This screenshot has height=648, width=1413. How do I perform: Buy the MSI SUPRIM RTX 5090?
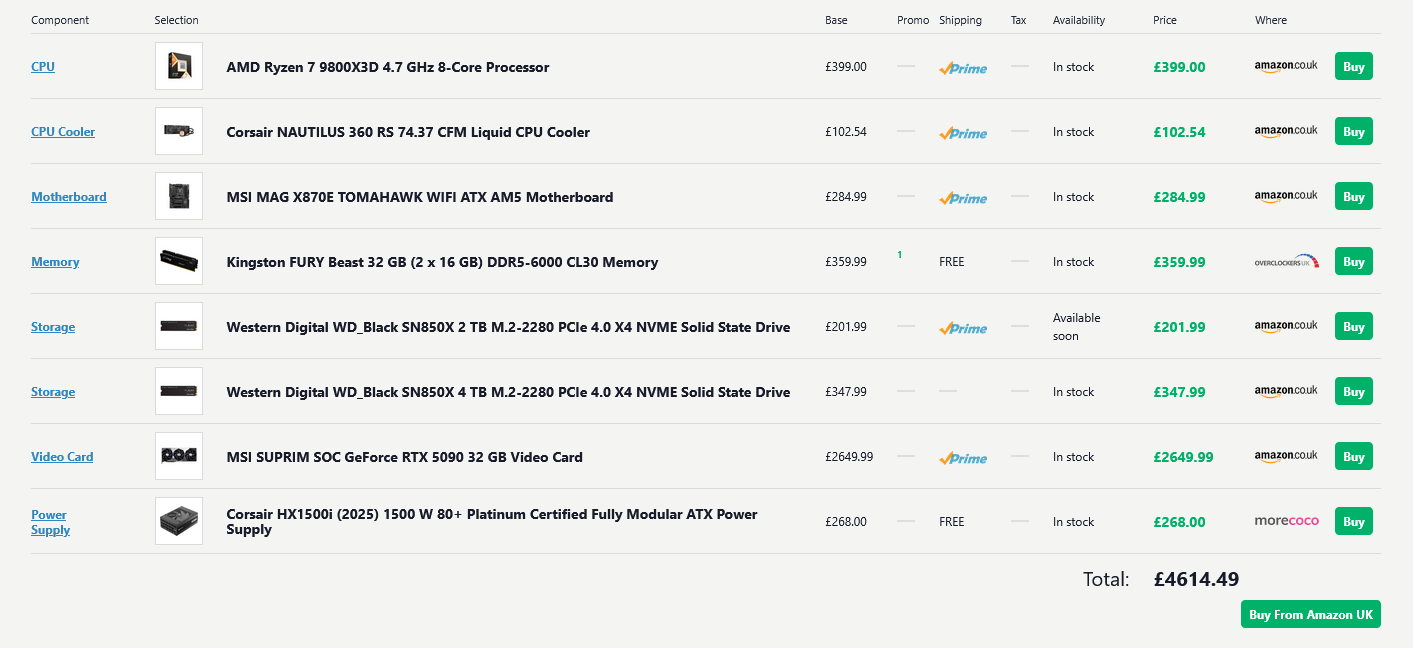(1354, 457)
